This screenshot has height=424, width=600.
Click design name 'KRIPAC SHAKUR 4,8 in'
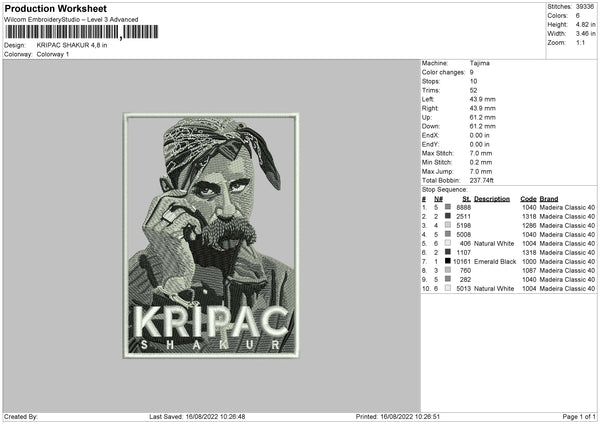72,45
